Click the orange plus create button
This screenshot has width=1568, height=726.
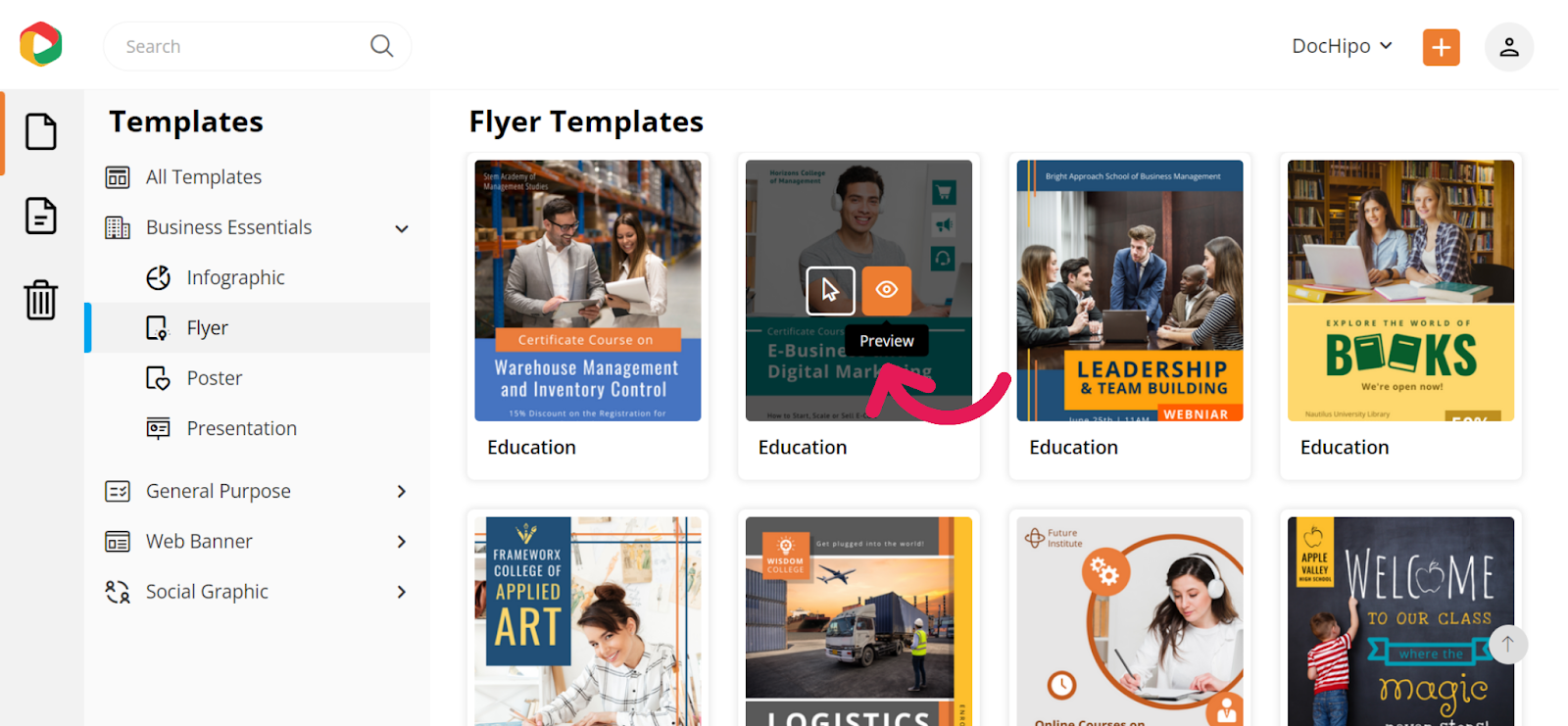(1441, 47)
